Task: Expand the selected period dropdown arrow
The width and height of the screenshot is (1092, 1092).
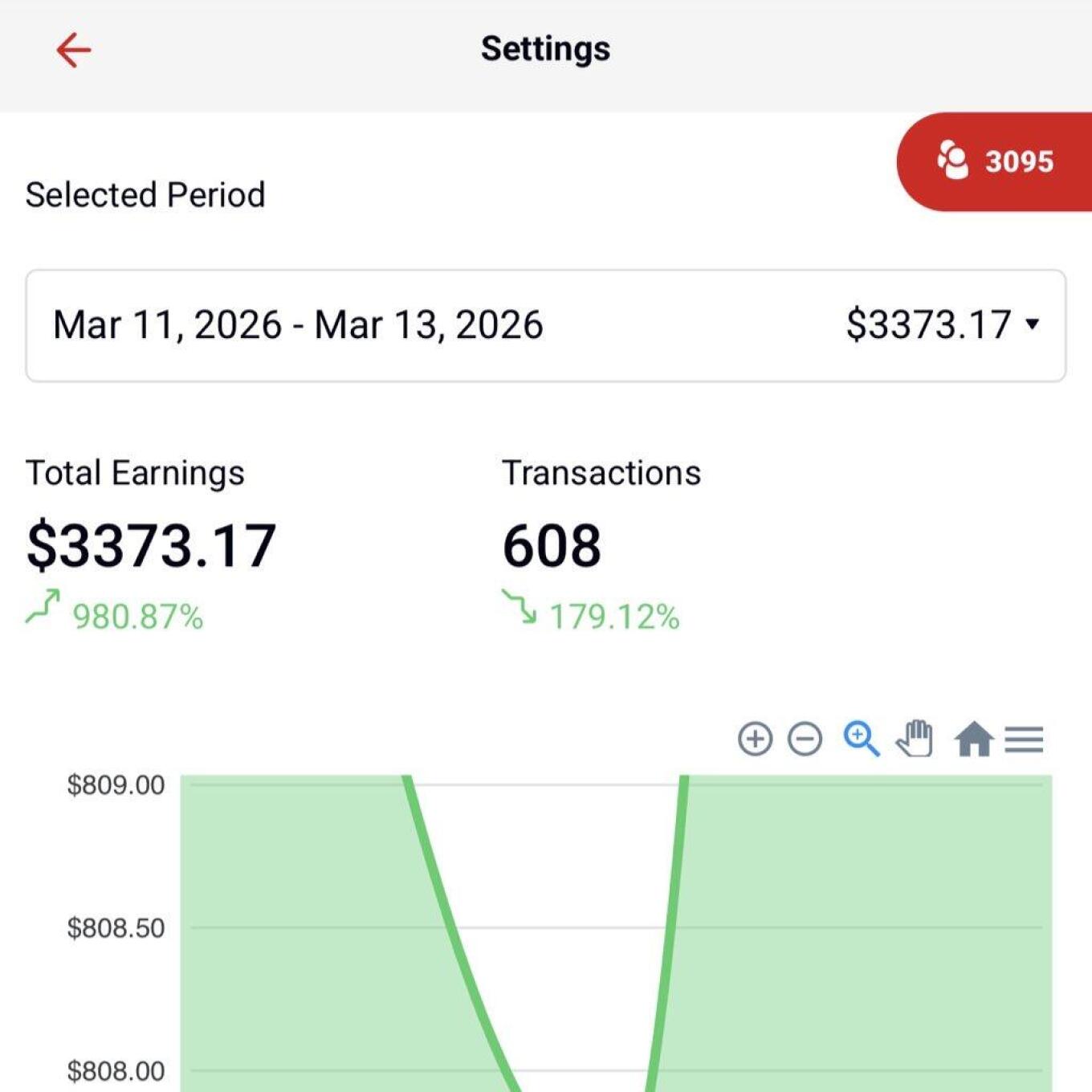Action: (x=1033, y=324)
